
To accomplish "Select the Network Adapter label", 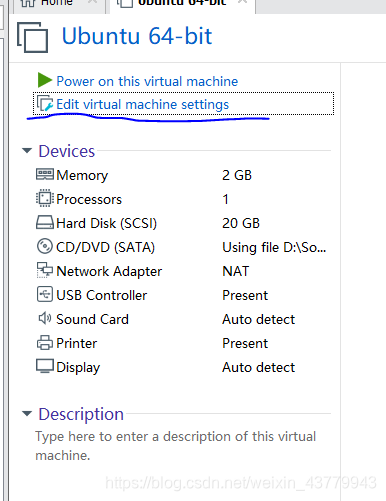I will click(x=109, y=271).
